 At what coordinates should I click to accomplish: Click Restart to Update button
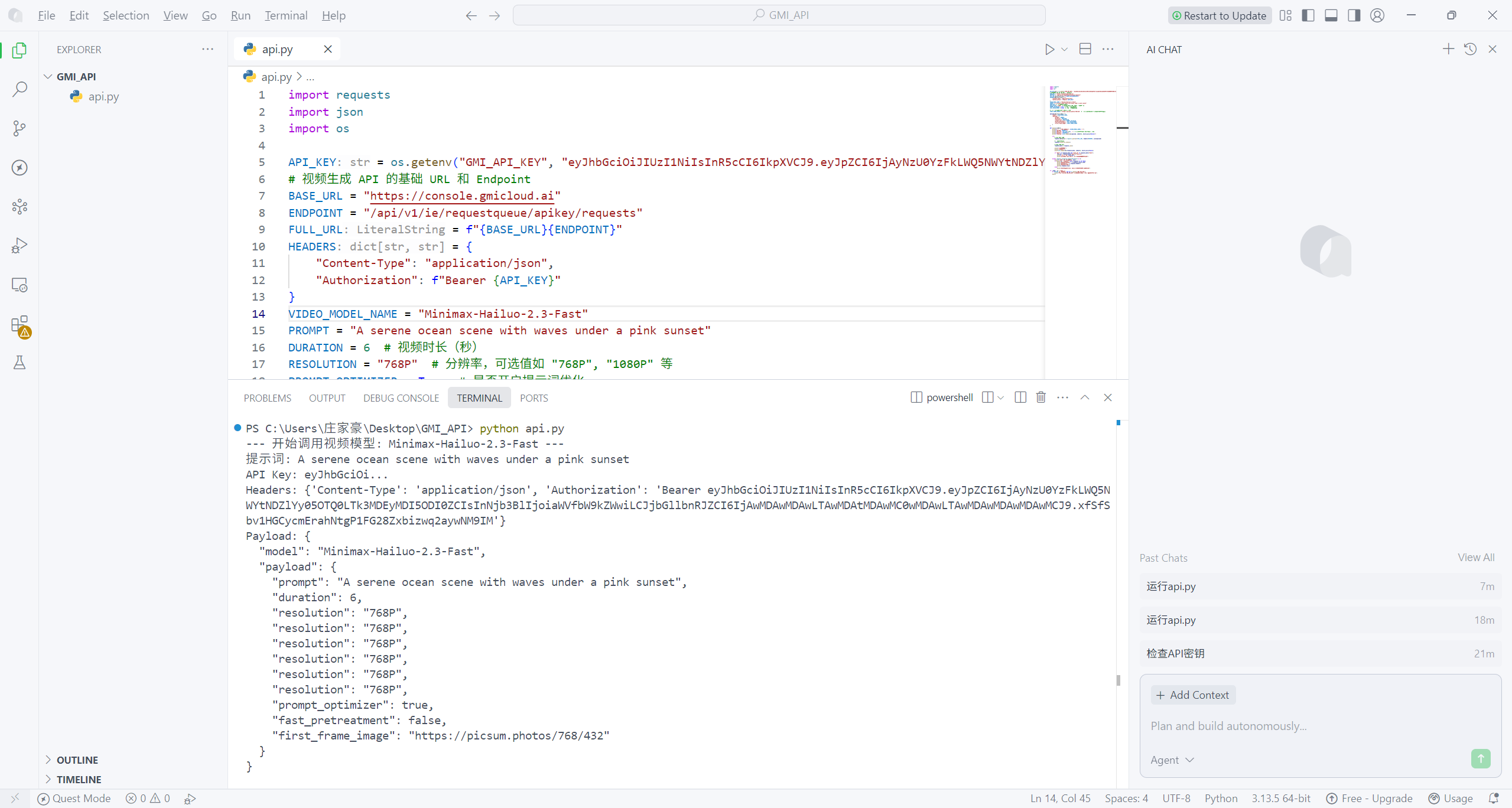coord(1219,15)
